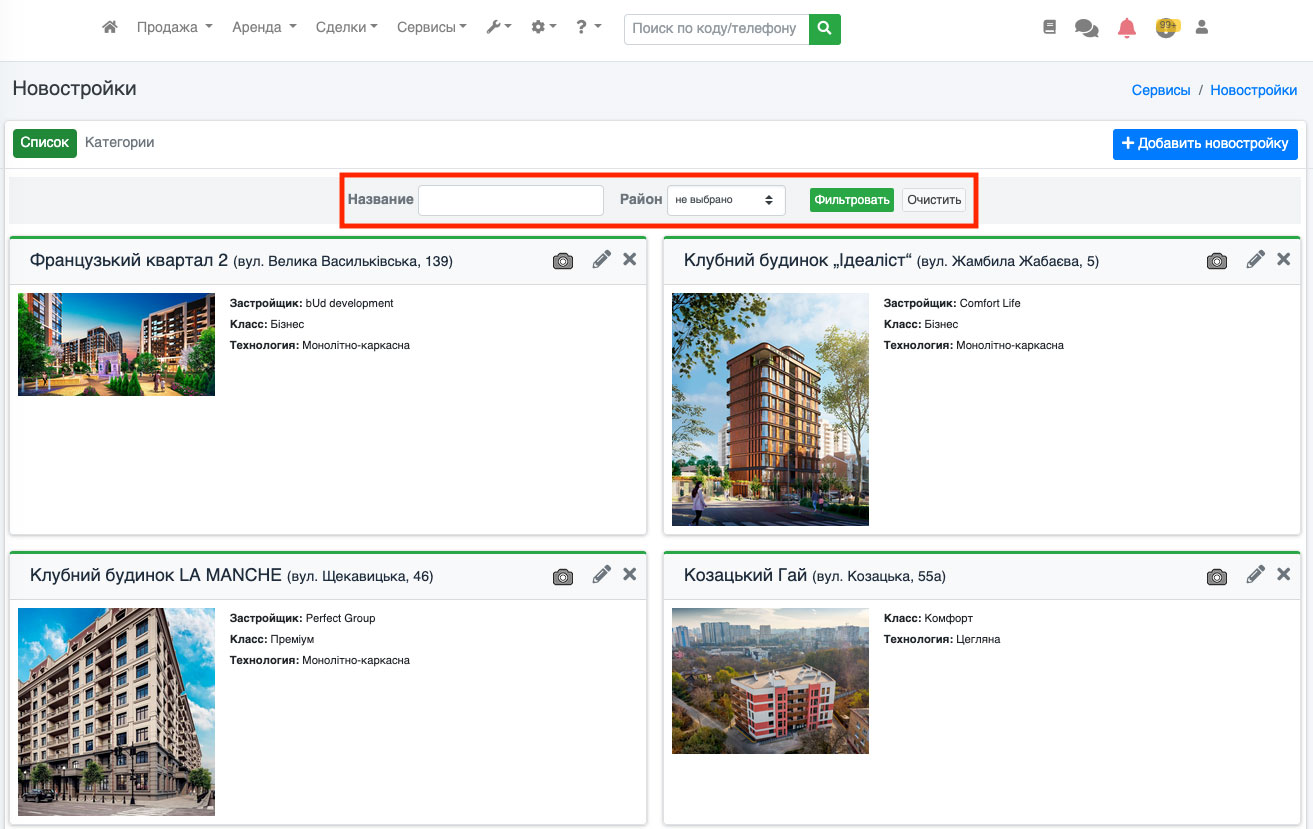
Task: Click the Сервисы breadcrumb link
Action: (1160, 90)
